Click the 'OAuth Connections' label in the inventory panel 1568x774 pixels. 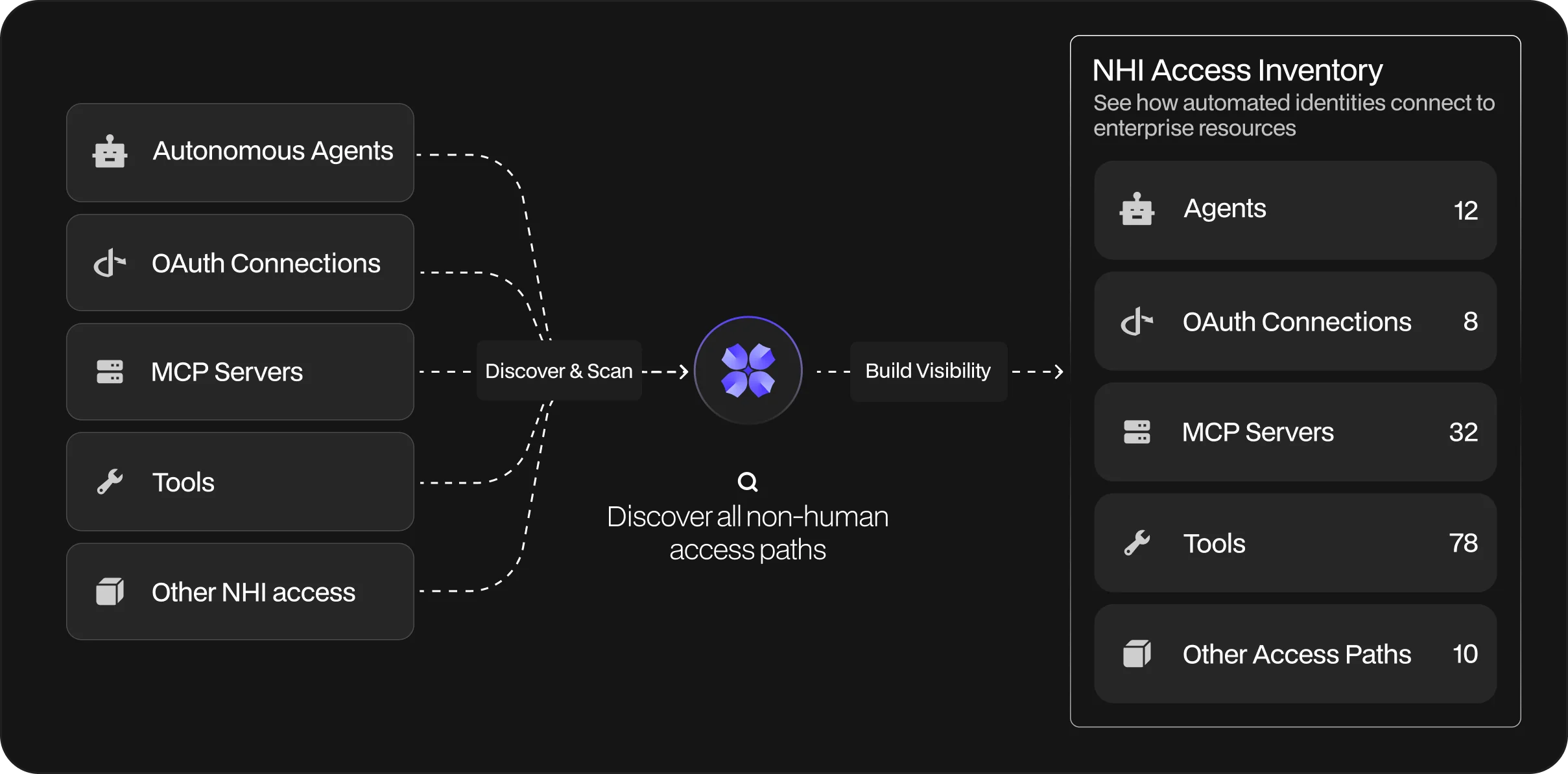click(1297, 322)
